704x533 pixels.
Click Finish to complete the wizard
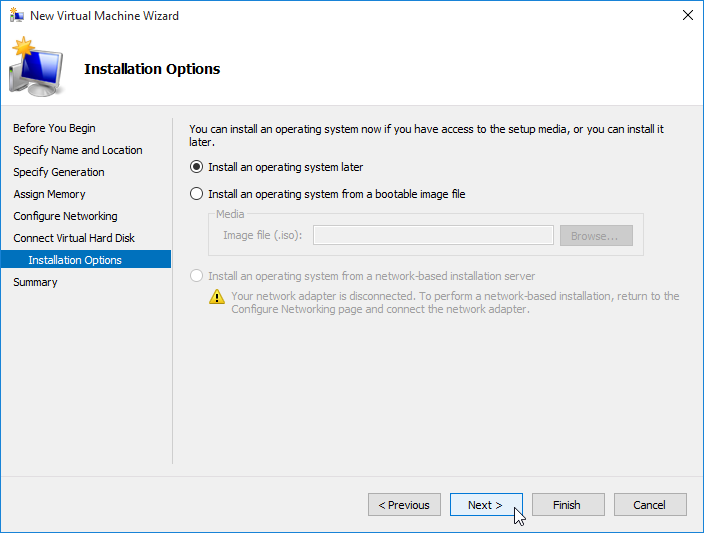click(x=568, y=505)
